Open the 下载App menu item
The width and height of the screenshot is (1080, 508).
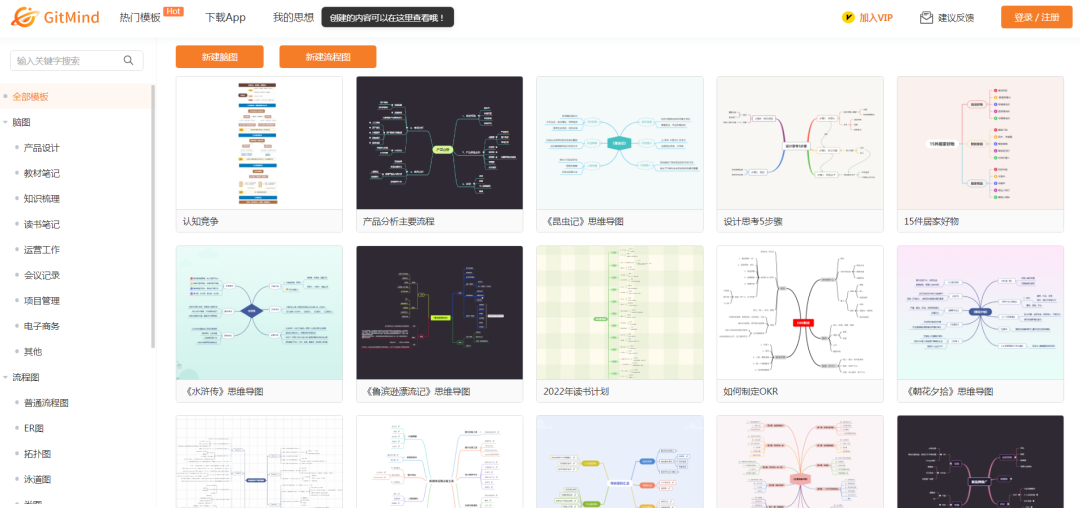coord(225,18)
